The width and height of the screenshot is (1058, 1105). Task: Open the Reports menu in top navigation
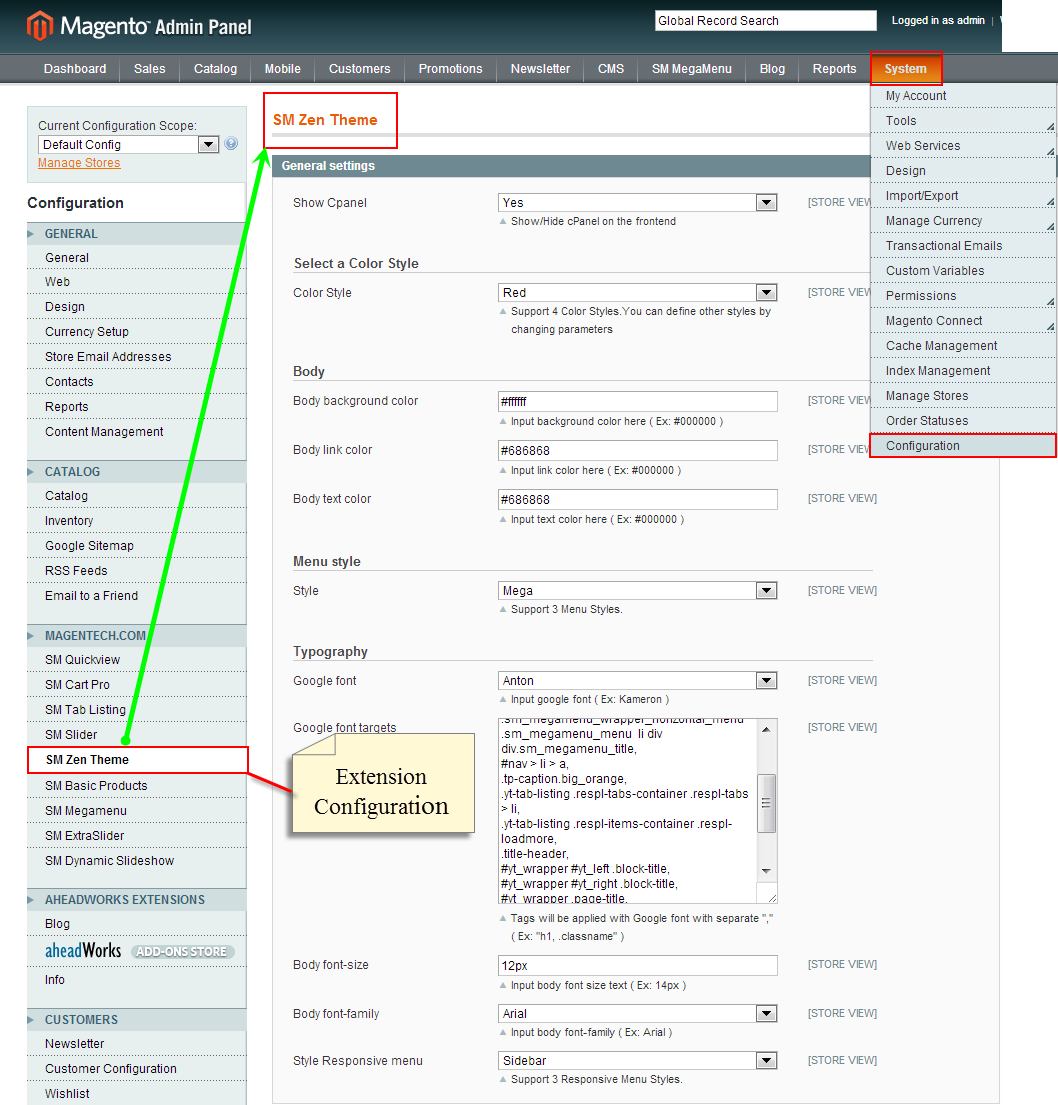(834, 68)
